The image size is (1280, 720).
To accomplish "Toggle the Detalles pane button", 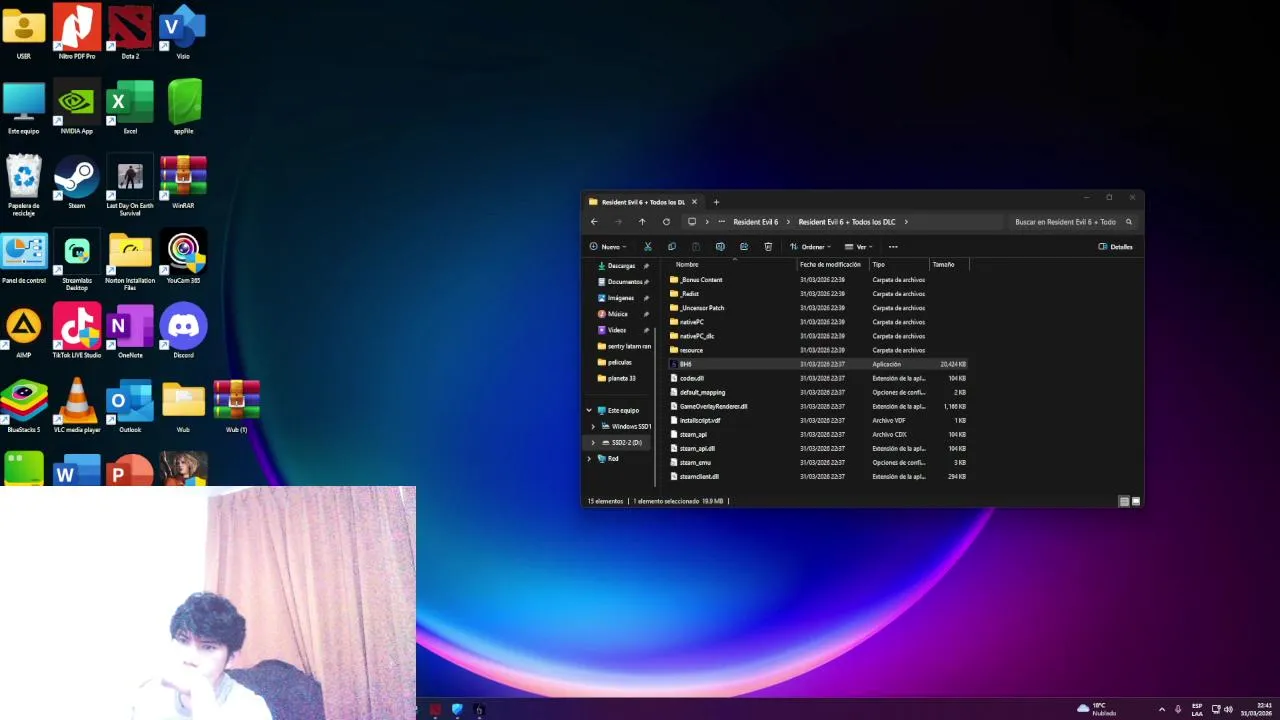I will [x=1116, y=247].
